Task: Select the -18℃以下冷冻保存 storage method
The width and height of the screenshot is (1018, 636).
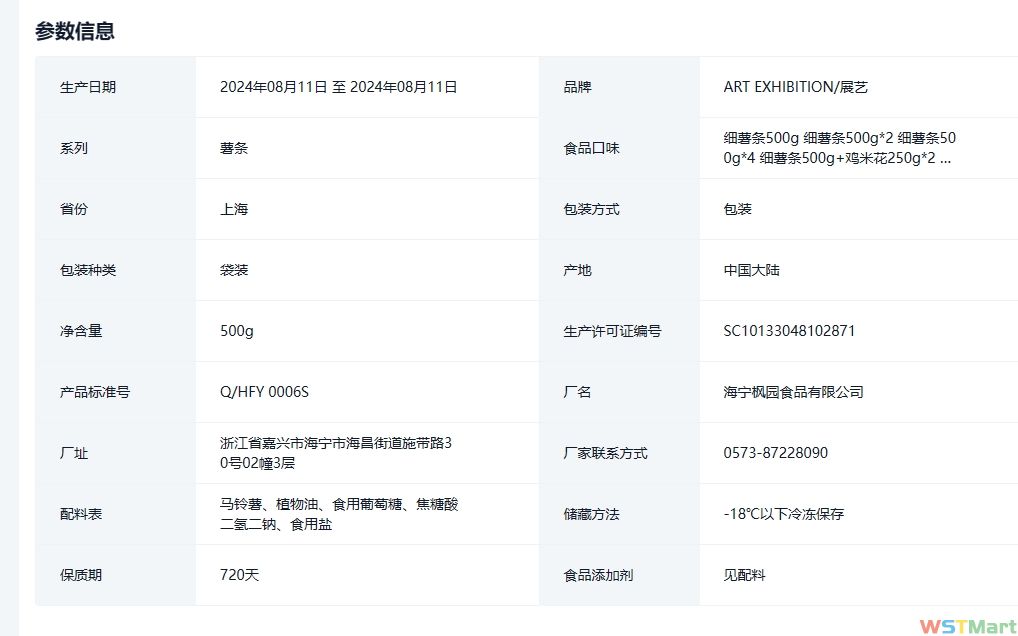Action: tap(783, 514)
